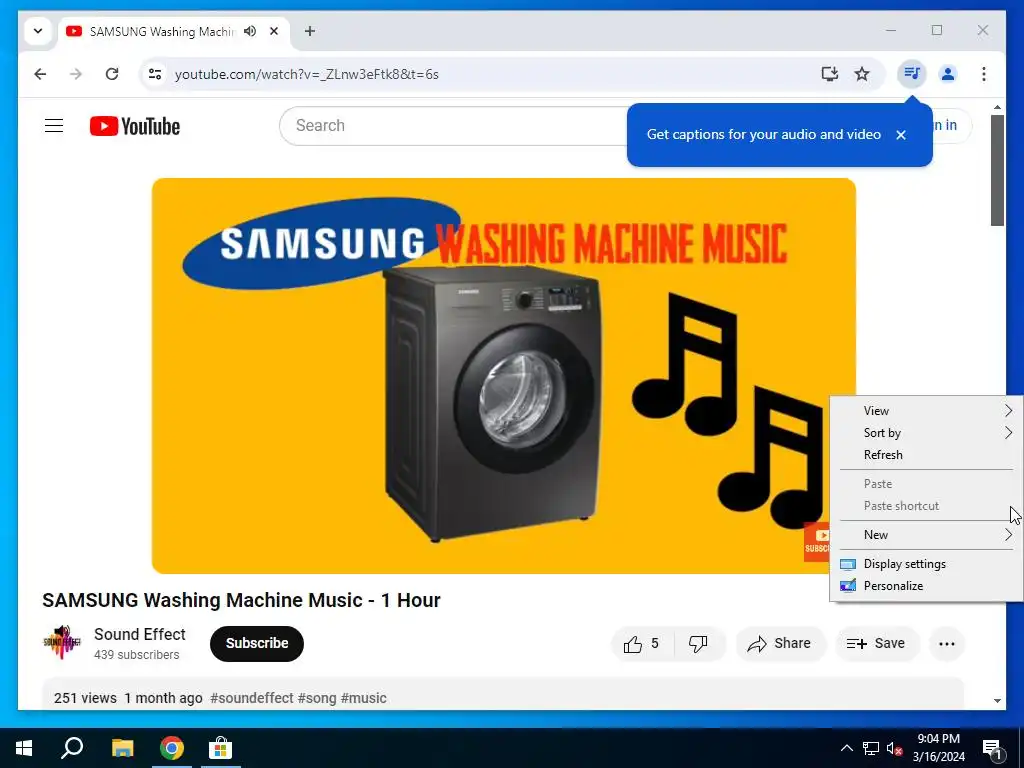This screenshot has height=768, width=1024.
Task: Dismiss the captions tooltip with its X
Action: [x=901, y=135]
